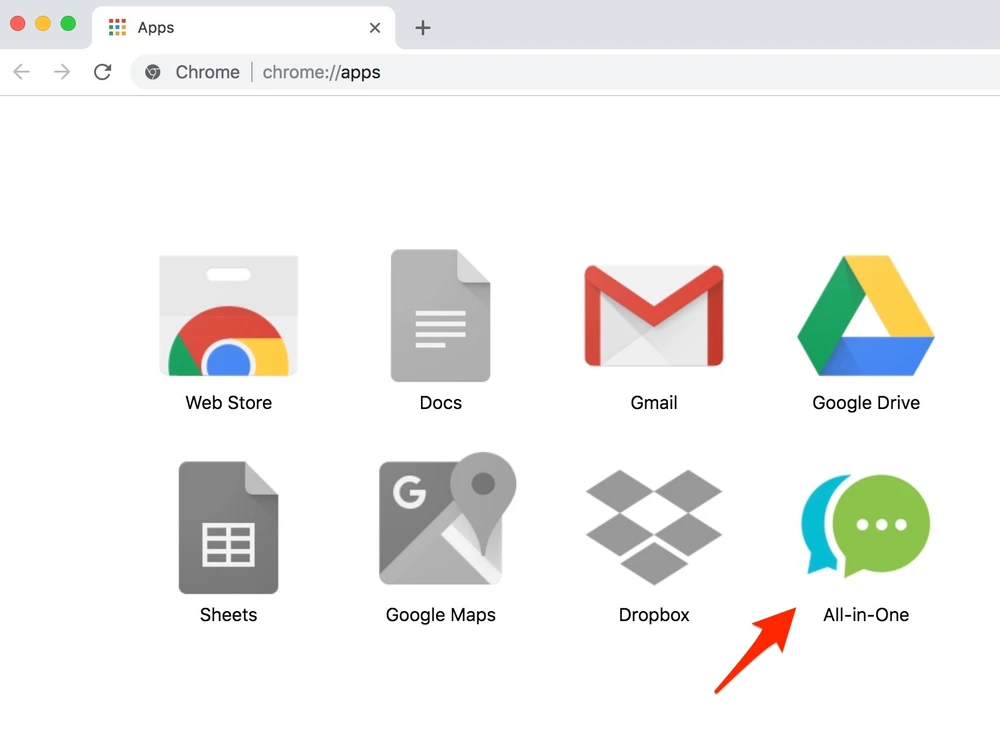The width and height of the screenshot is (1000, 736).
Task: Launch the Google Drive triangle icon
Action: click(x=866, y=316)
